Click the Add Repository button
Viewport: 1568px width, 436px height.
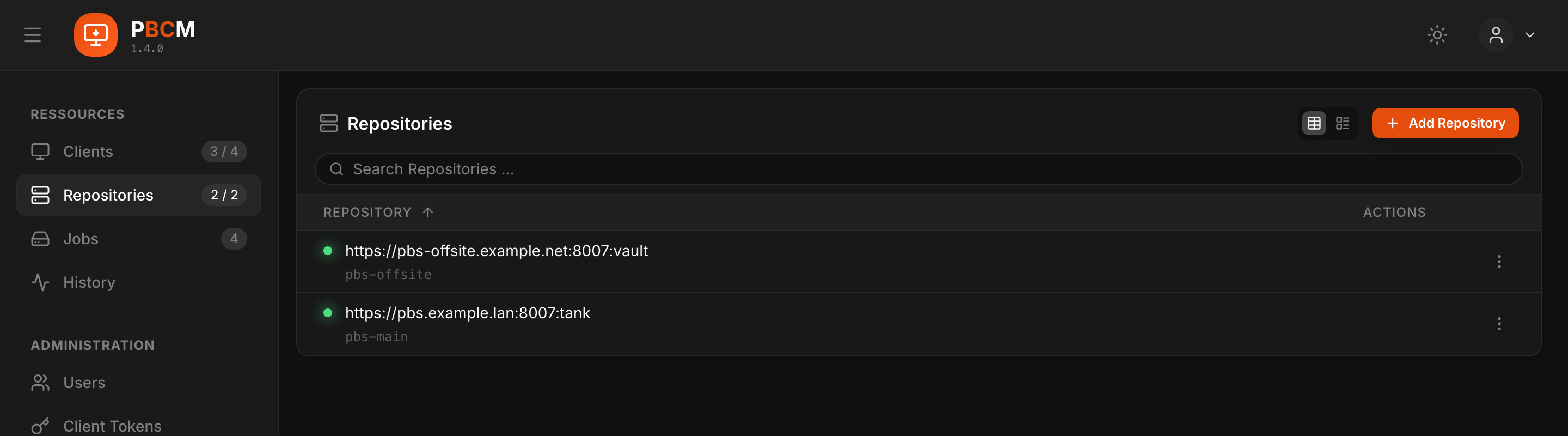pyautogui.click(x=1445, y=123)
